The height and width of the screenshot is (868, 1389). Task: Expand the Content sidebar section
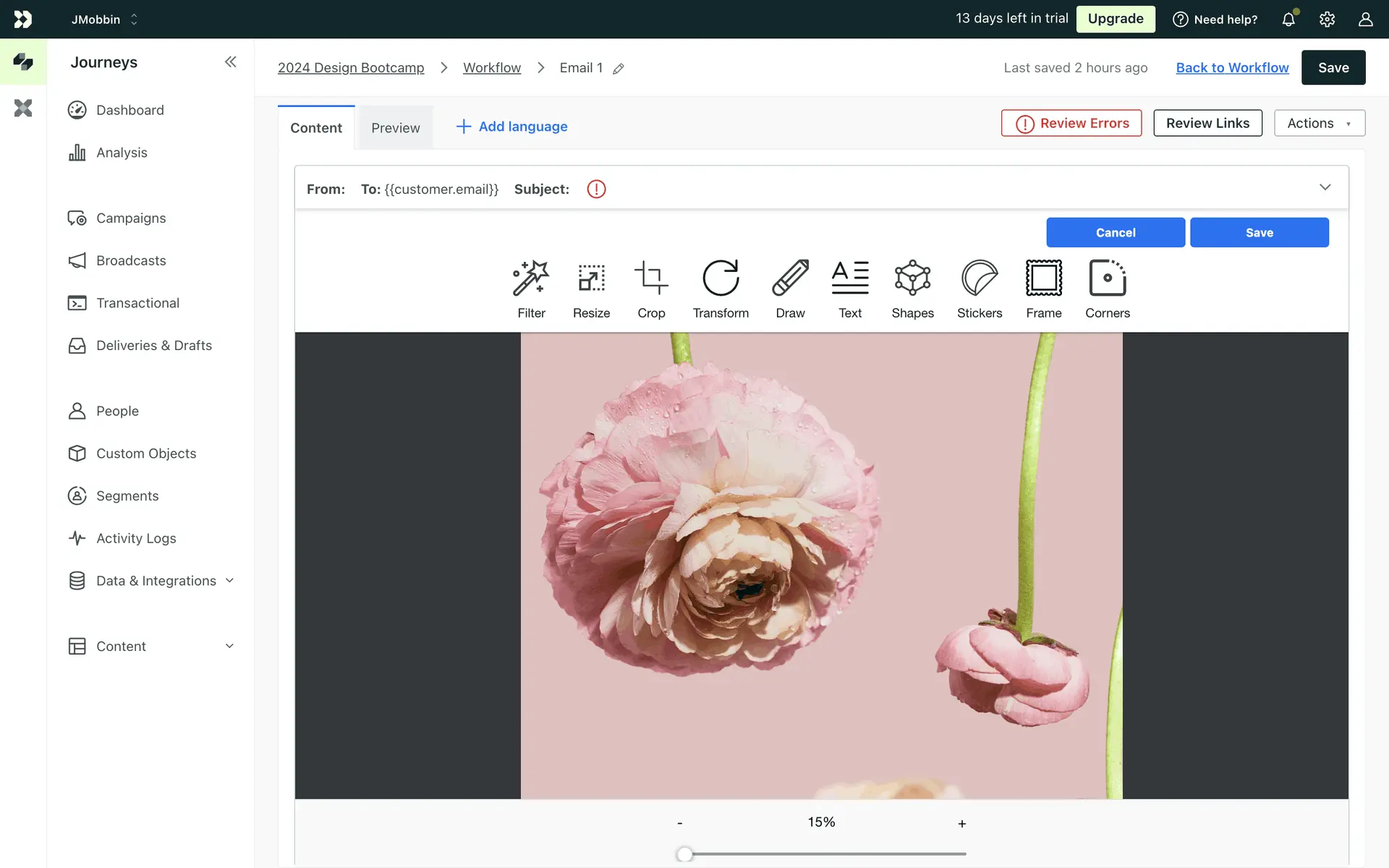tap(229, 646)
